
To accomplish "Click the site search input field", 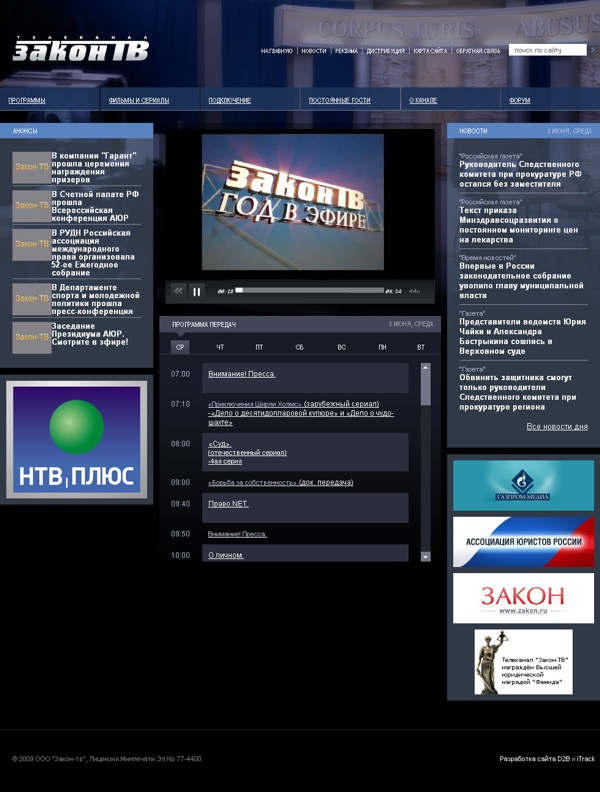I will [547, 50].
